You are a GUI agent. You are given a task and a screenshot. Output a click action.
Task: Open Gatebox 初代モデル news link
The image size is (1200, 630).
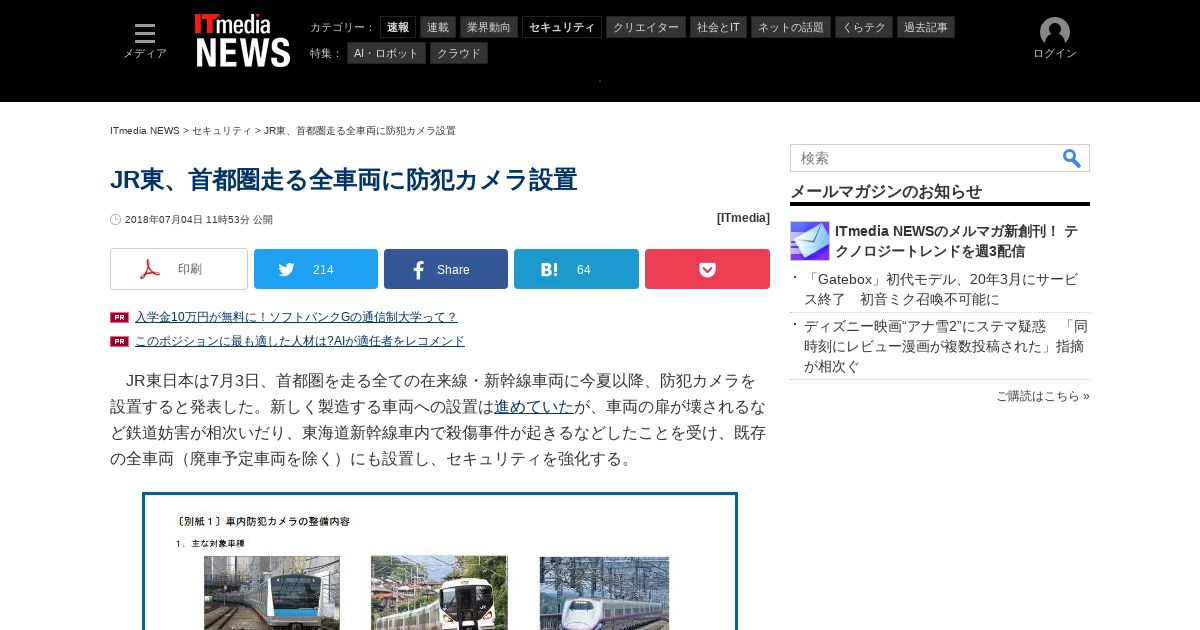click(941, 289)
